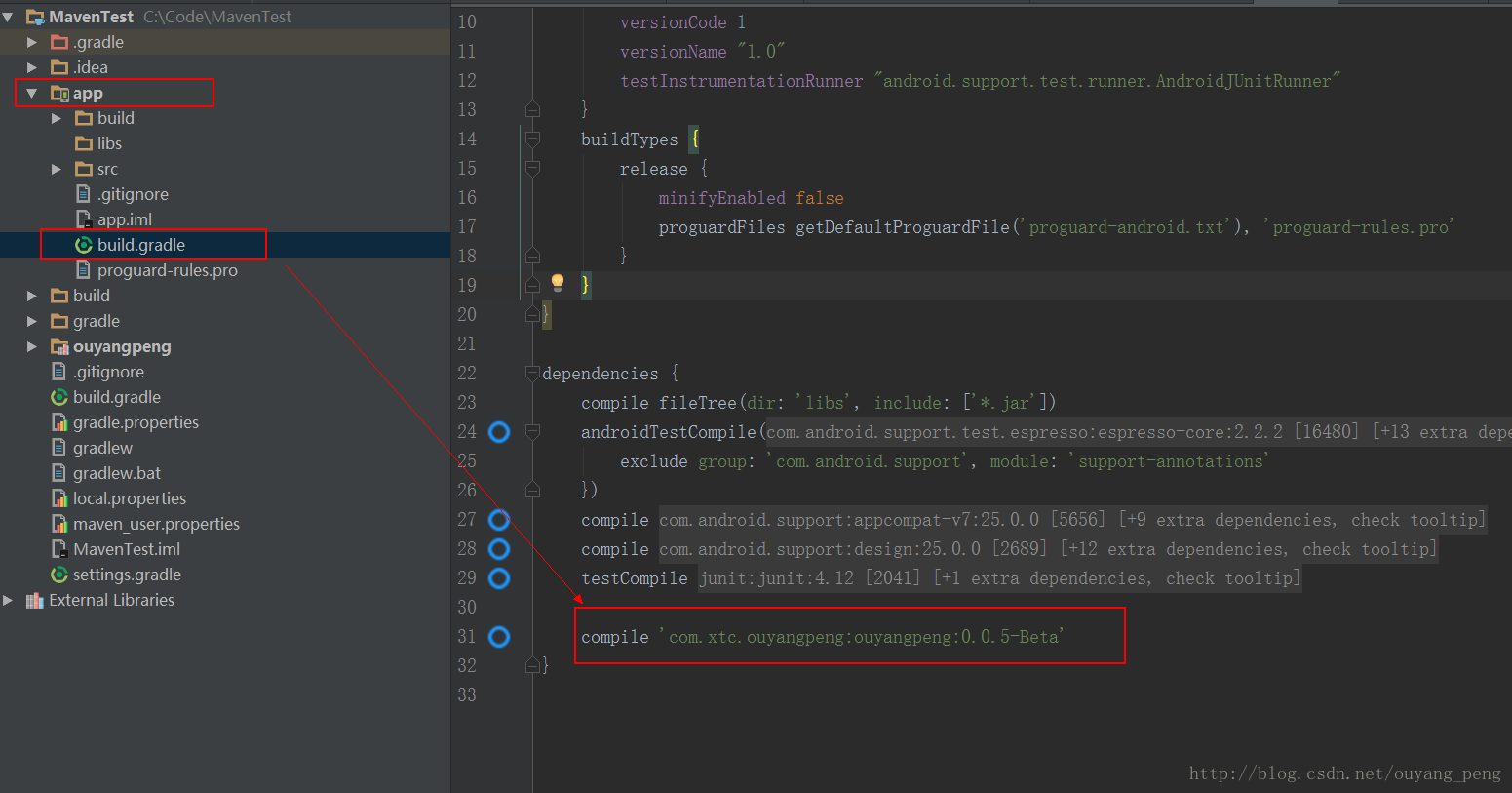Fold the dependencies block at line 22
The height and width of the screenshot is (793, 1512).
pos(532,373)
